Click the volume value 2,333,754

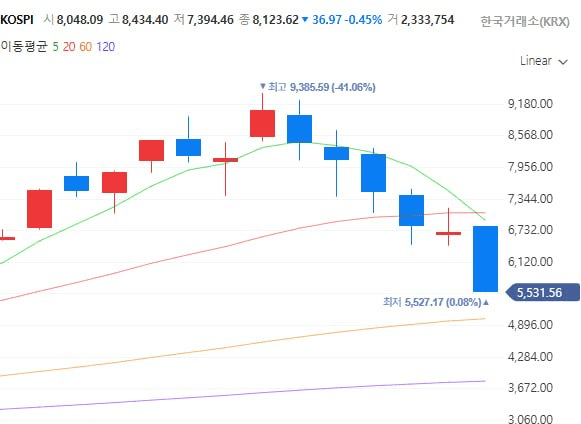[428, 20]
